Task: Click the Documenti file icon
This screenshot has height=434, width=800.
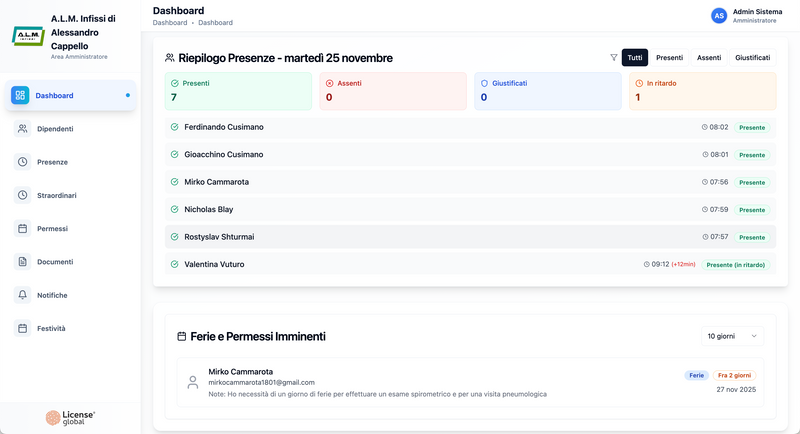Action: (22, 262)
